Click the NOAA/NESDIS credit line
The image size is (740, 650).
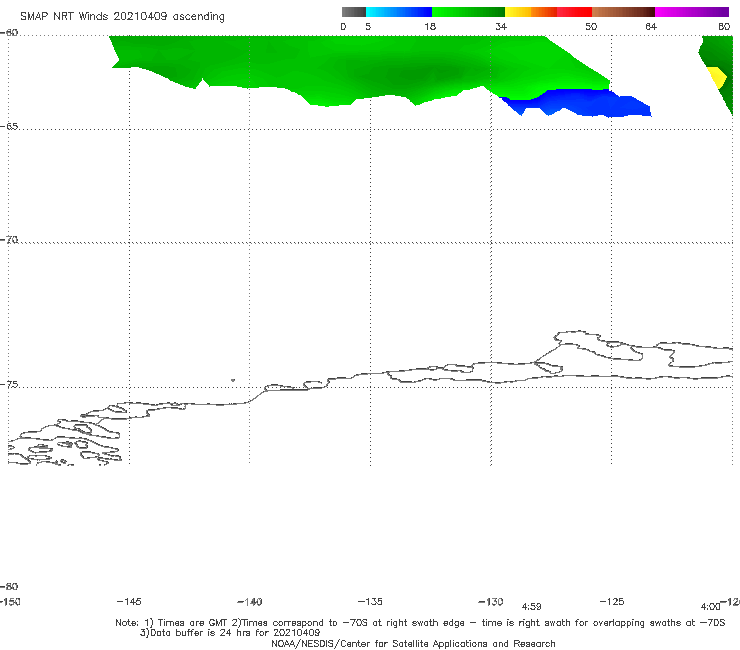[x=413, y=643]
